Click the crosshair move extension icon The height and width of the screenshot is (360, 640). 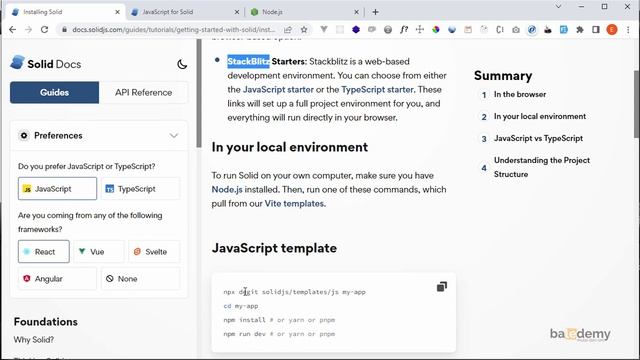tap(420, 29)
